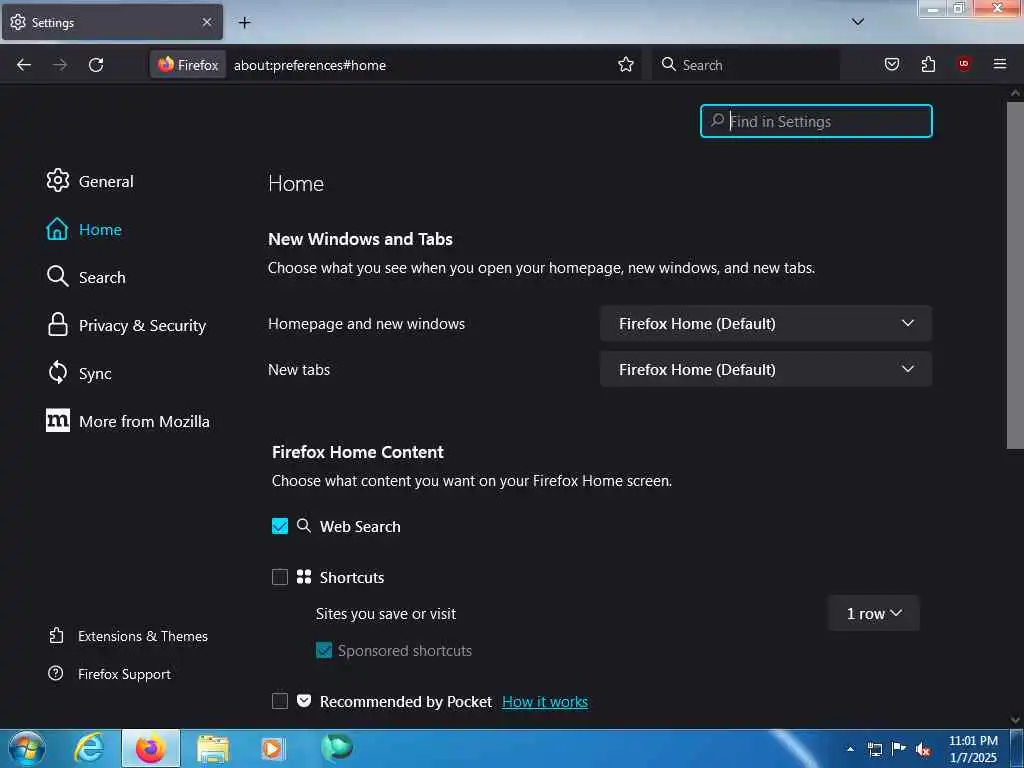Enable Recommended by Pocket checkbox

280,701
